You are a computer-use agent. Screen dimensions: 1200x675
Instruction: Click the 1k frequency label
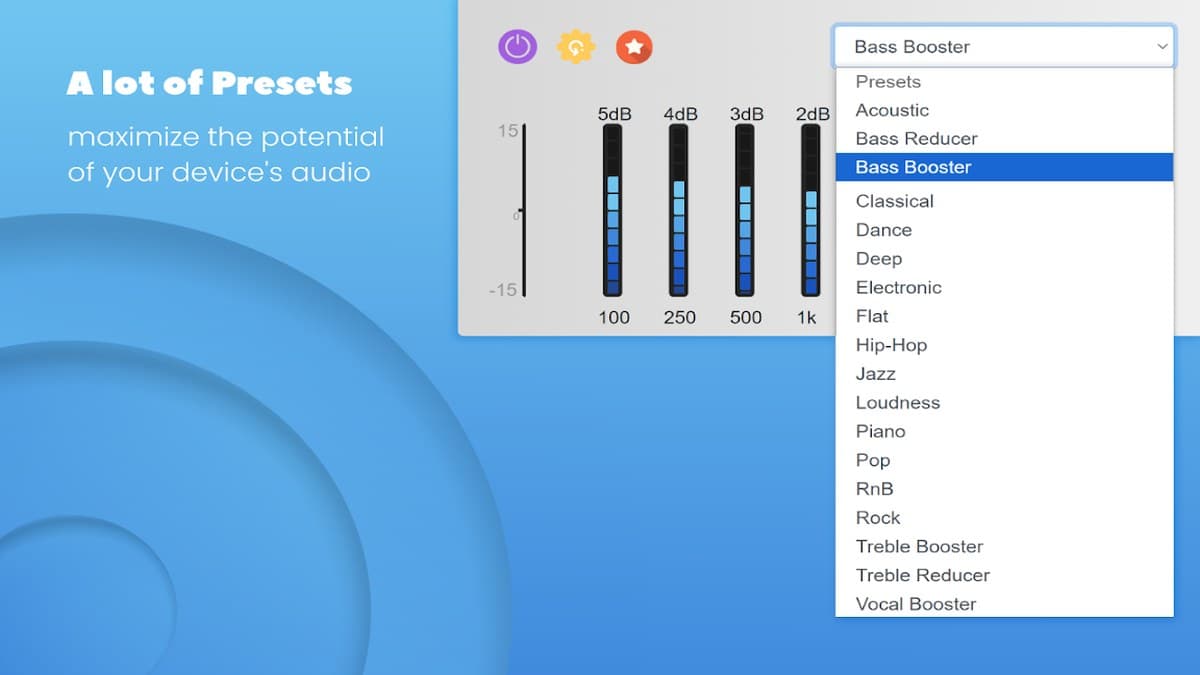tap(807, 317)
